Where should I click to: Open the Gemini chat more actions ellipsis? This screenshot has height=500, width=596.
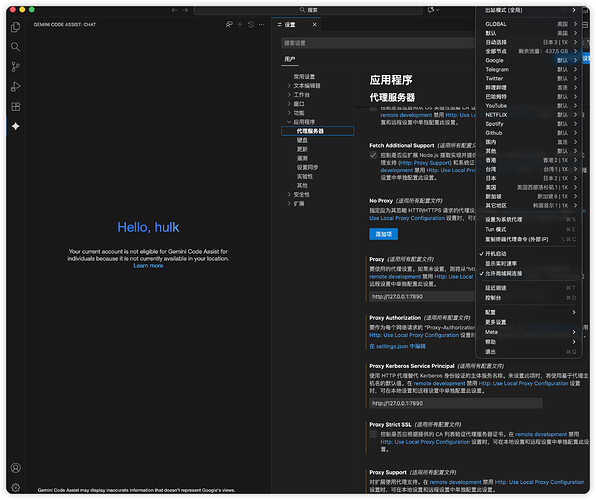(262, 25)
